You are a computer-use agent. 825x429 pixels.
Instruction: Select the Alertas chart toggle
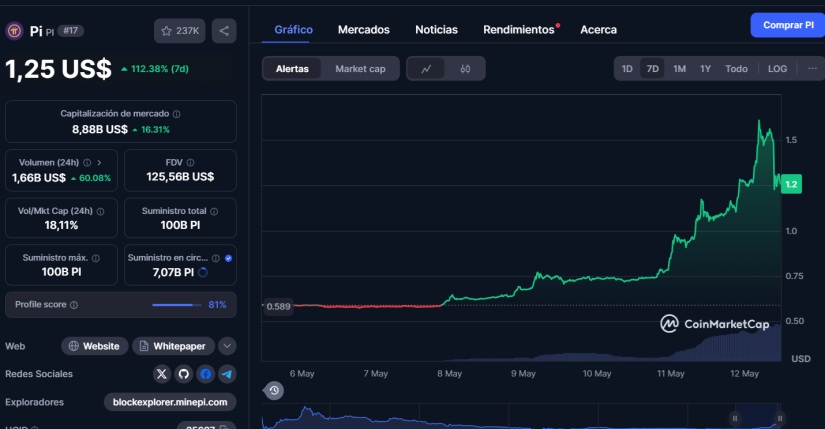click(292, 69)
